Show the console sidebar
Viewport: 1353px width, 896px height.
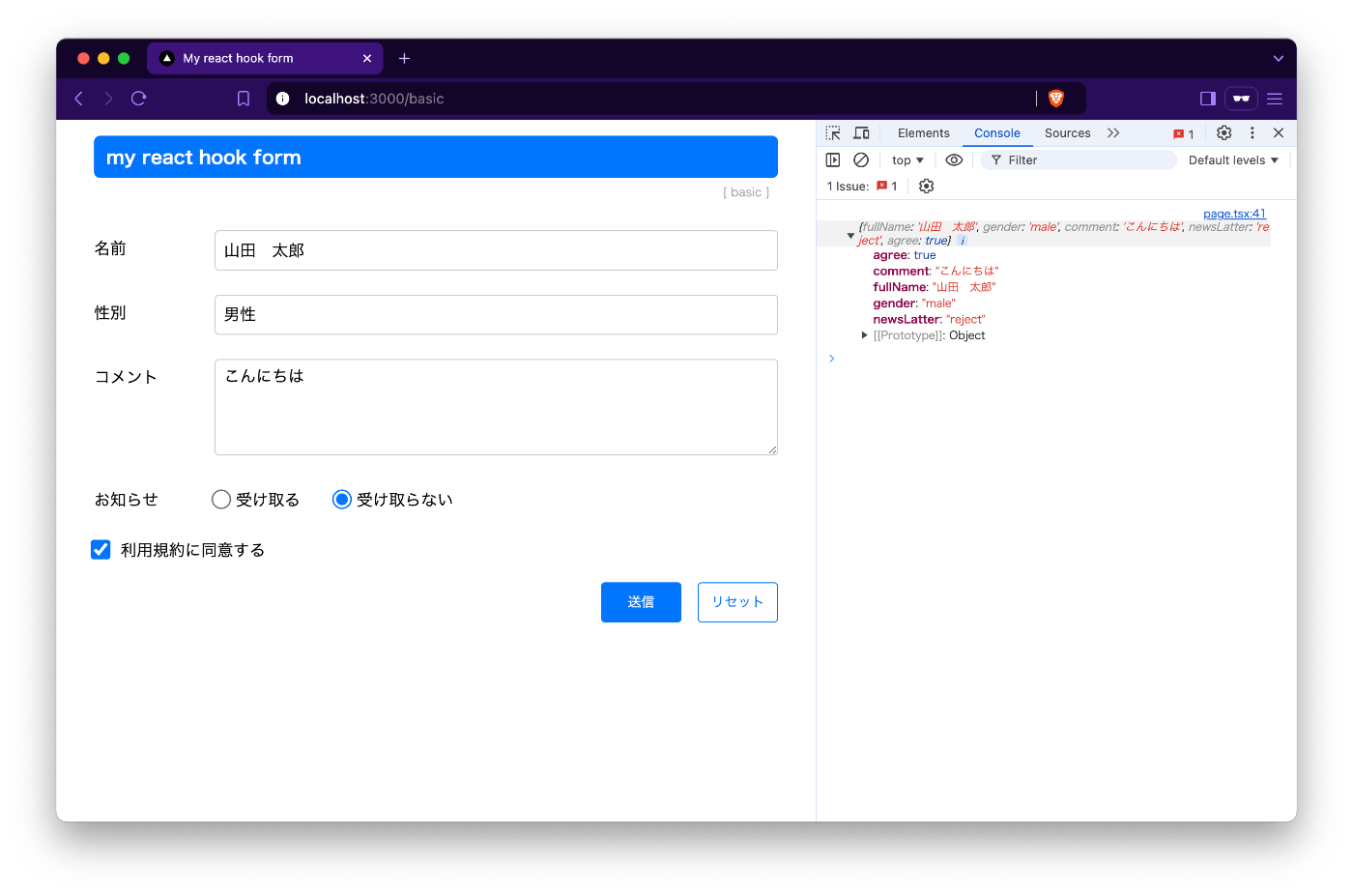833,160
